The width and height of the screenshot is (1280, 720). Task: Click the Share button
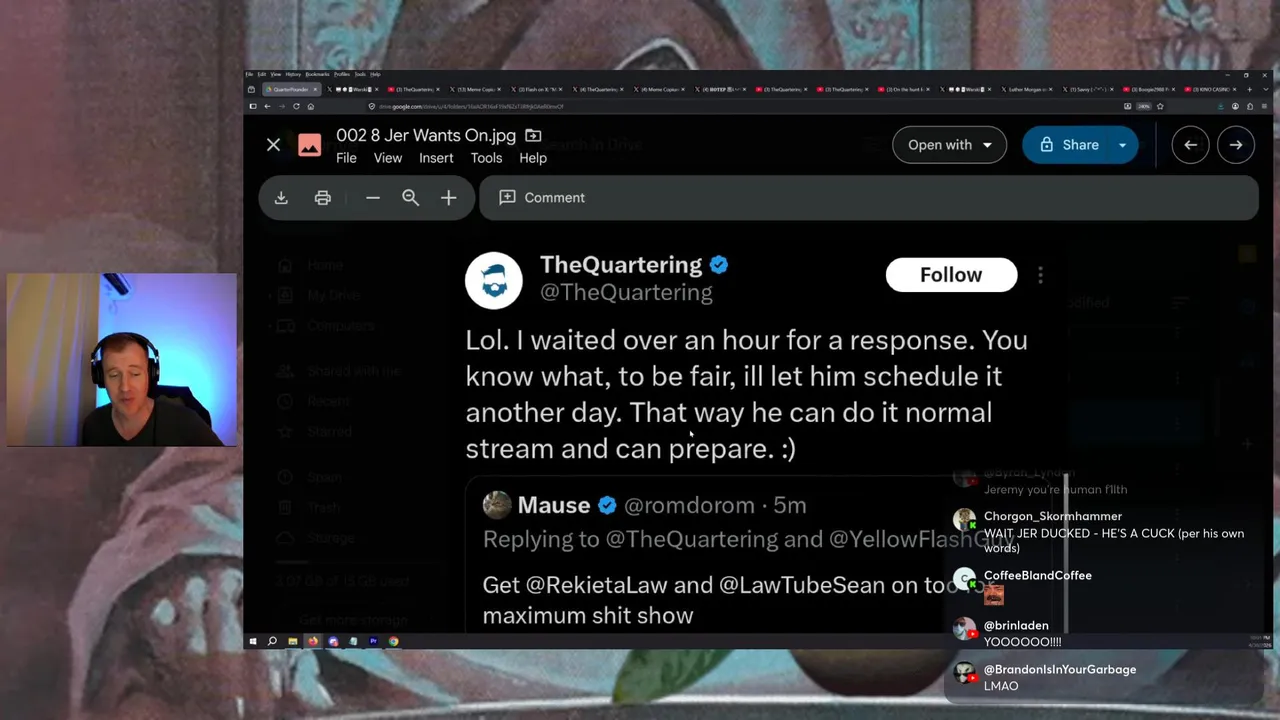1067,145
